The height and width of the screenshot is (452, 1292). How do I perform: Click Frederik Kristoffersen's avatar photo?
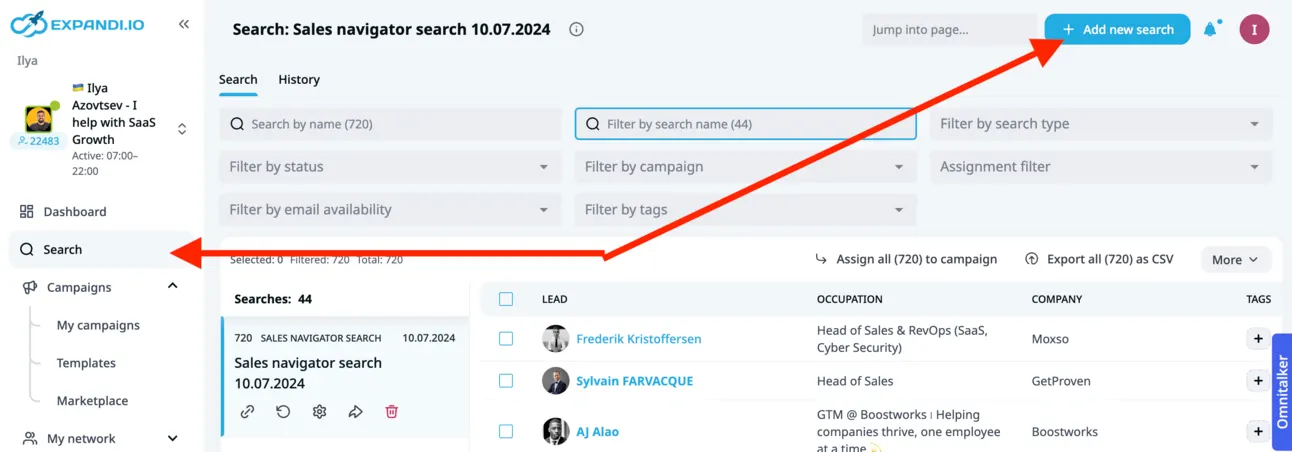(x=556, y=339)
